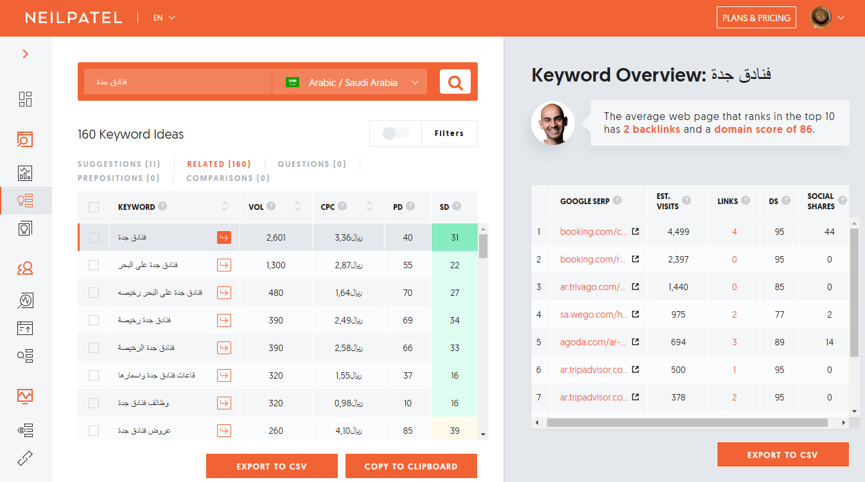
Task: Click COPY TO CLIPBOARD button
Action: click(x=411, y=466)
